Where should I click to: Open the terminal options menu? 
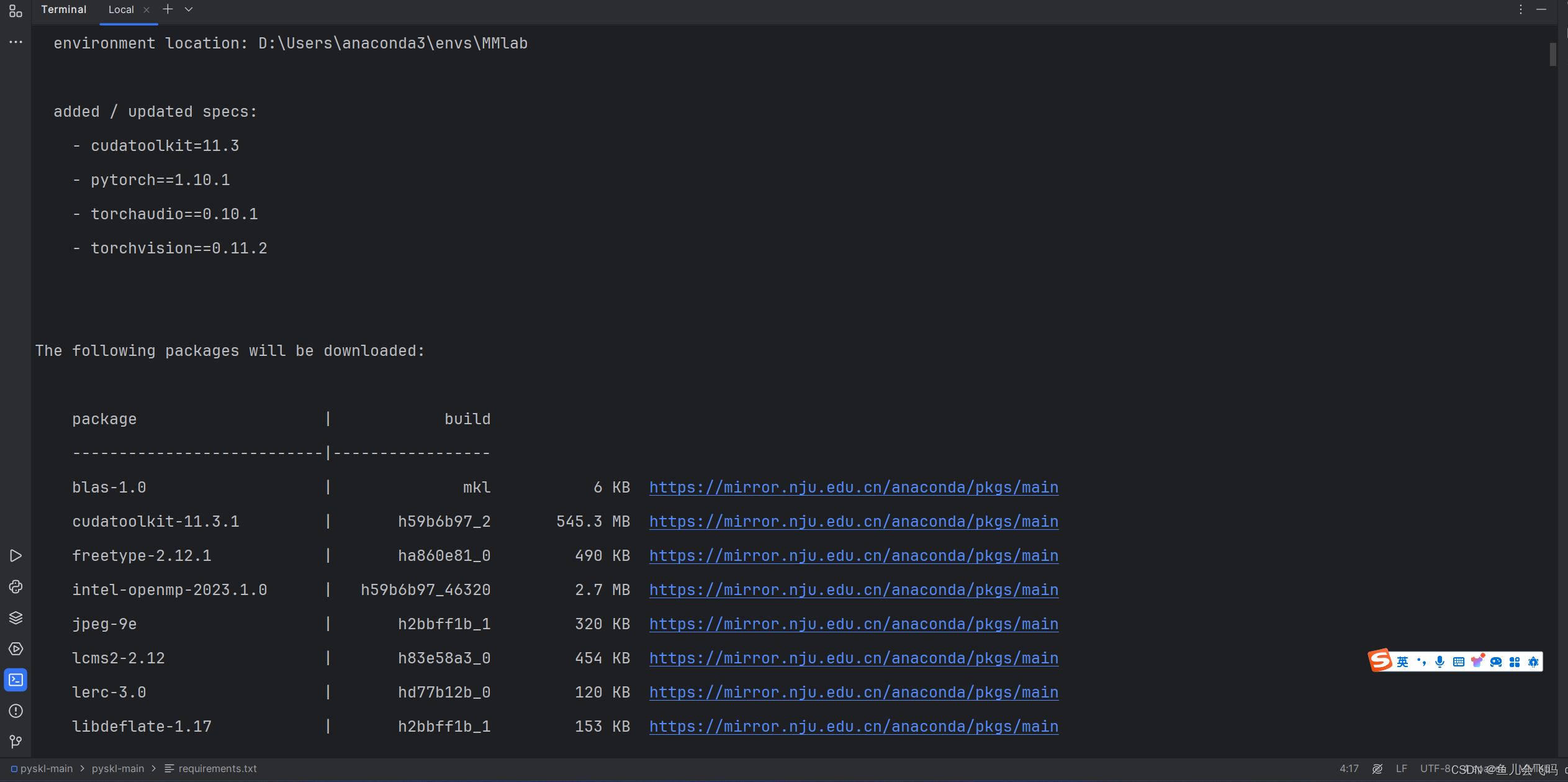pyautogui.click(x=1520, y=9)
